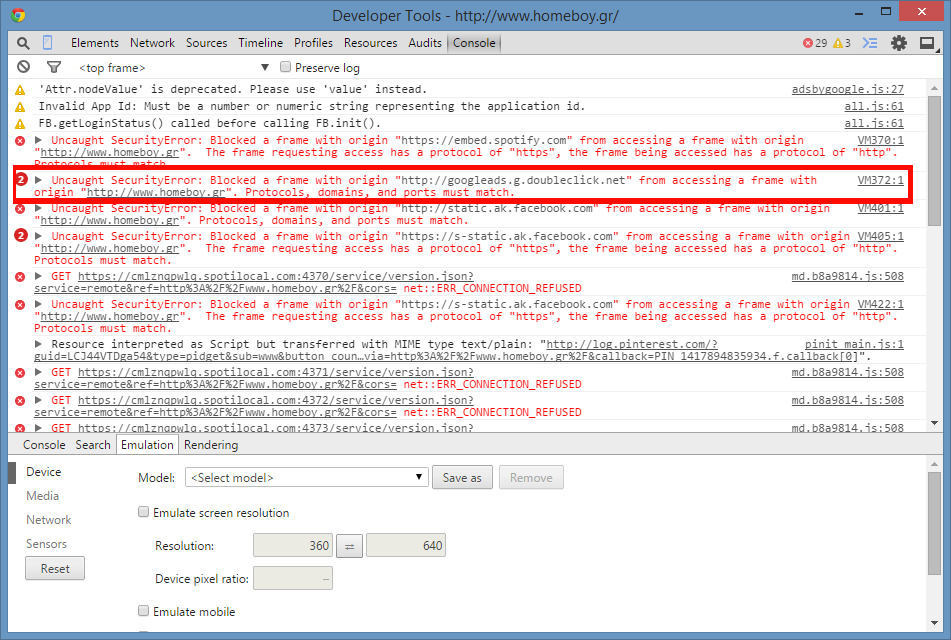951x640 pixels.
Task: Click the emulation pane scrollbar thumb
Action: point(934,523)
